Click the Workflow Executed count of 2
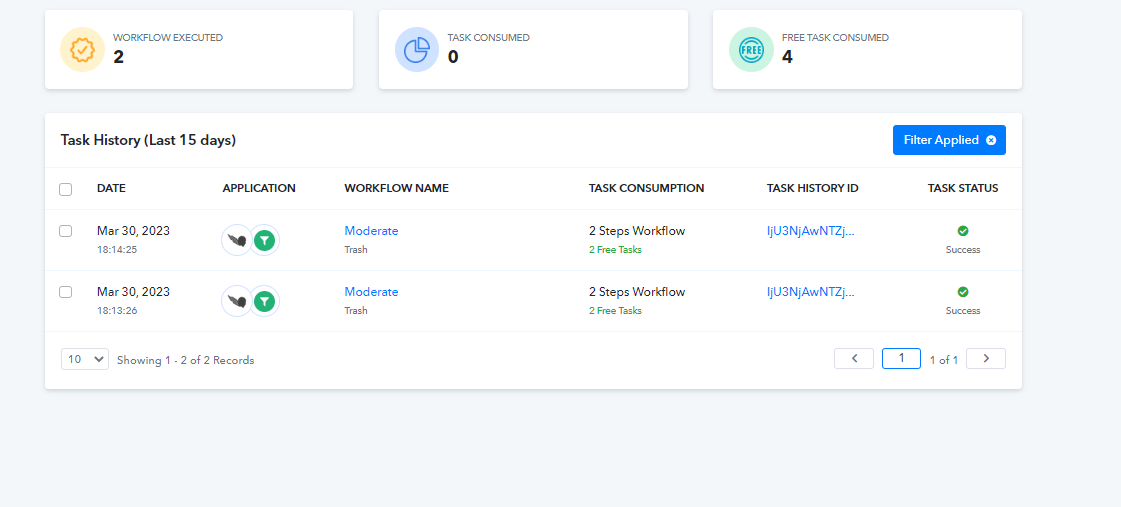Screen dimensions: 1121x507 coord(119,56)
